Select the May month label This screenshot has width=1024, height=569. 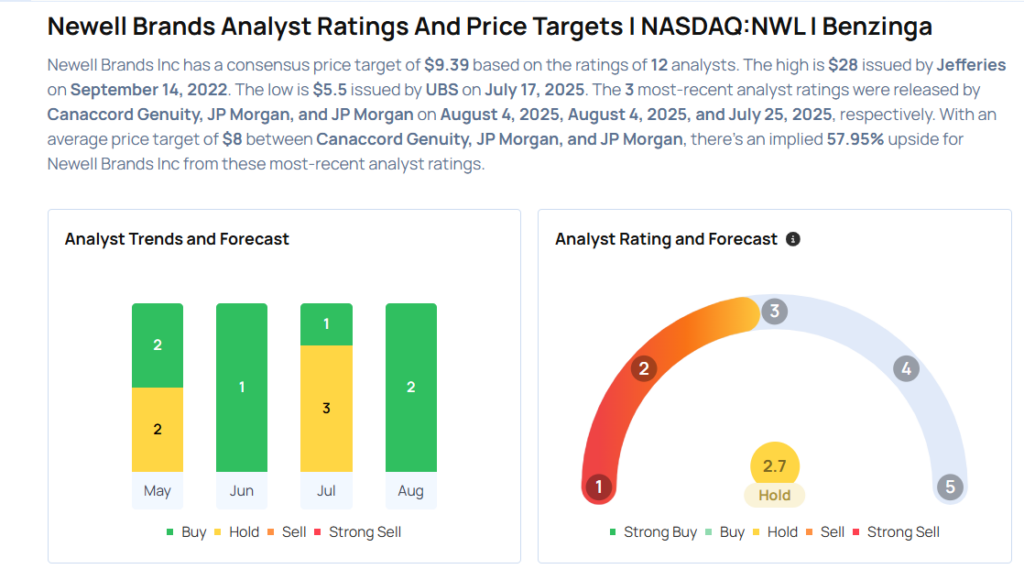[x=157, y=491]
